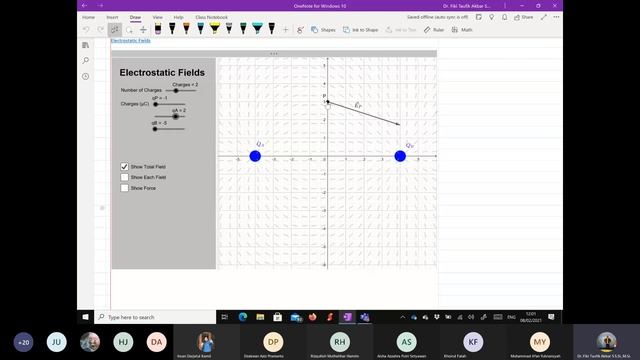Open Microsoft Edge from taskbar

pyautogui.click(x=243, y=317)
